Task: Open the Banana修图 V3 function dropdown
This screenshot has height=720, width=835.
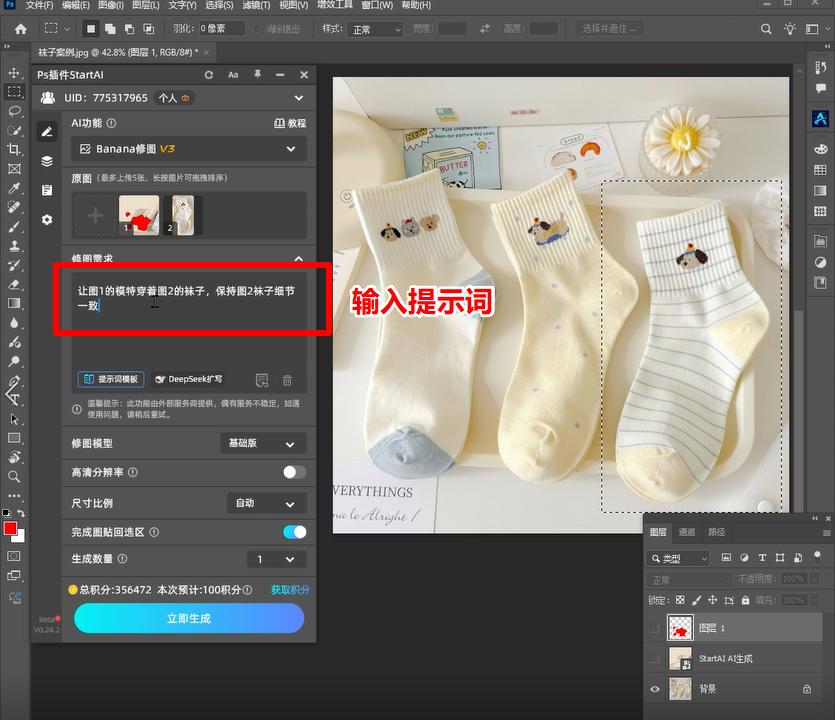Action: click(x=189, y=149)
